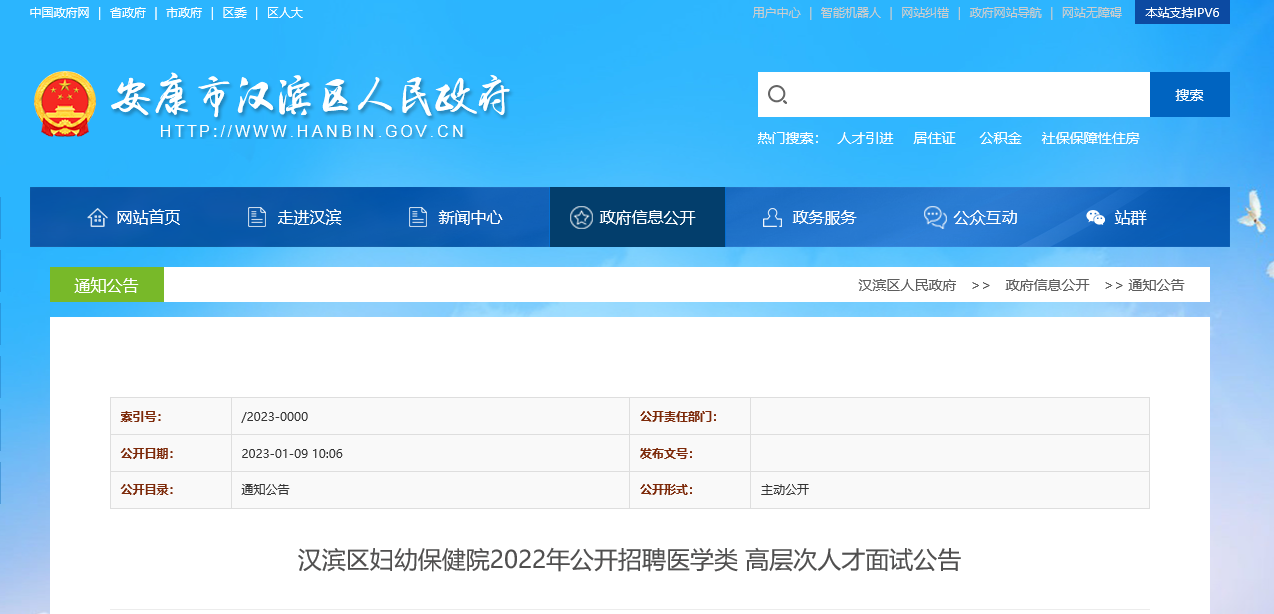Open the 网站无障碍 accessibility link

pos(1091,13)
